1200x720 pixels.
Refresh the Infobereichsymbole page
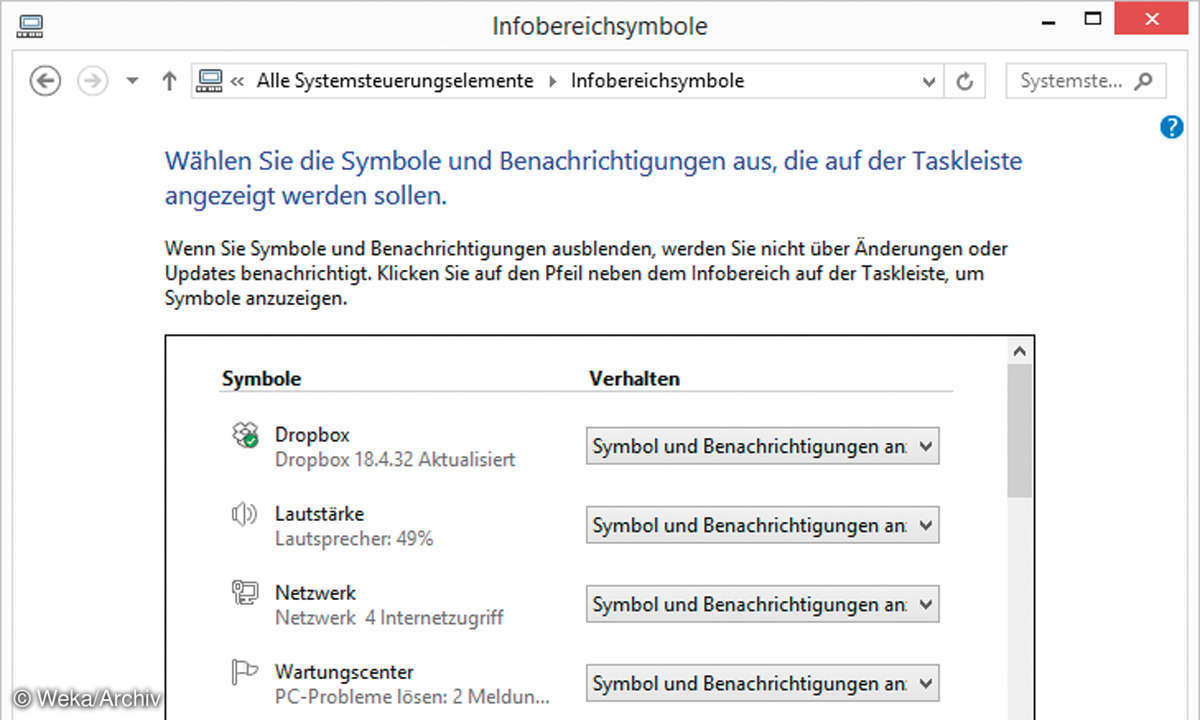965,82
